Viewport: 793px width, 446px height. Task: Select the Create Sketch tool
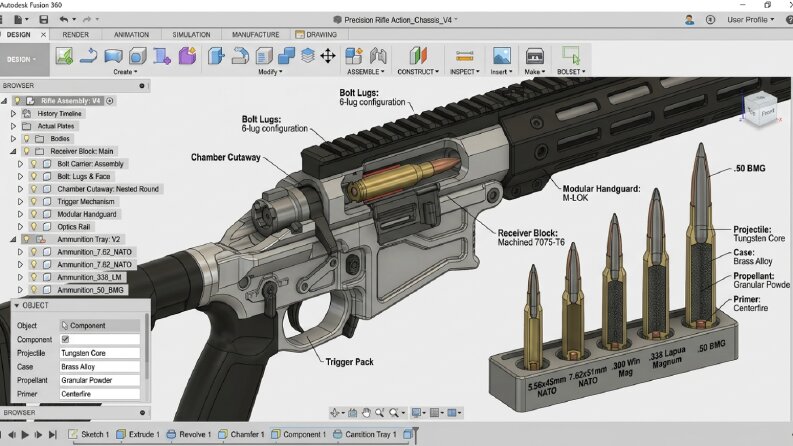pyautogui.click(x=64, y=56)
